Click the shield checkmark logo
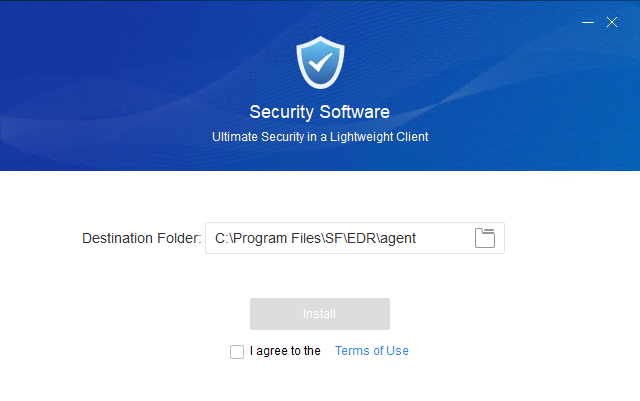The image size is (640, 401). [320, 62]
